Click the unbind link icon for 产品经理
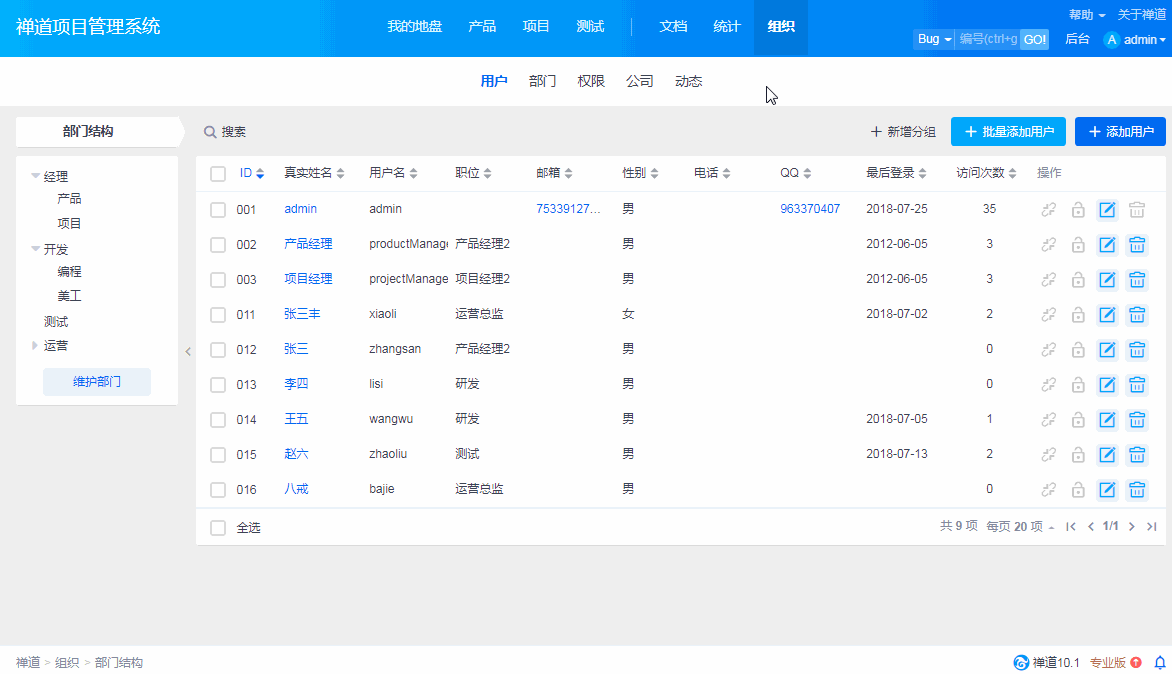 coord(1049,245)
